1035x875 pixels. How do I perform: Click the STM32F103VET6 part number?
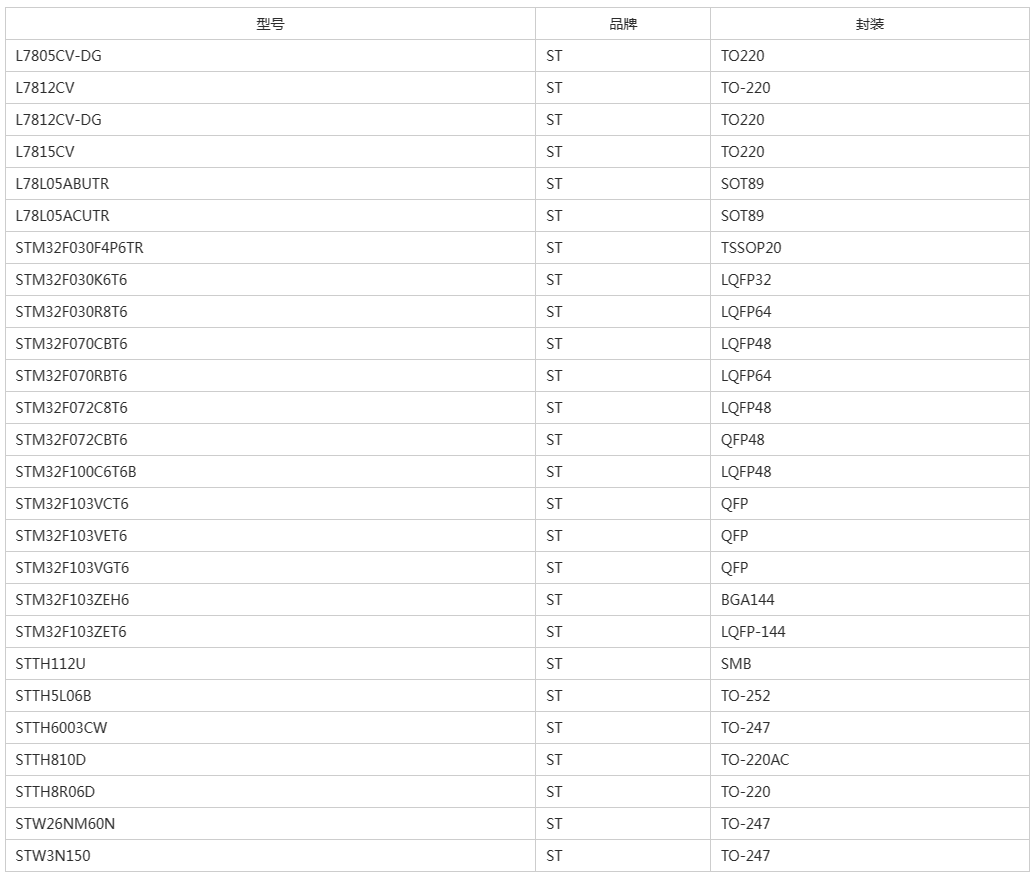tap(71, 536)
